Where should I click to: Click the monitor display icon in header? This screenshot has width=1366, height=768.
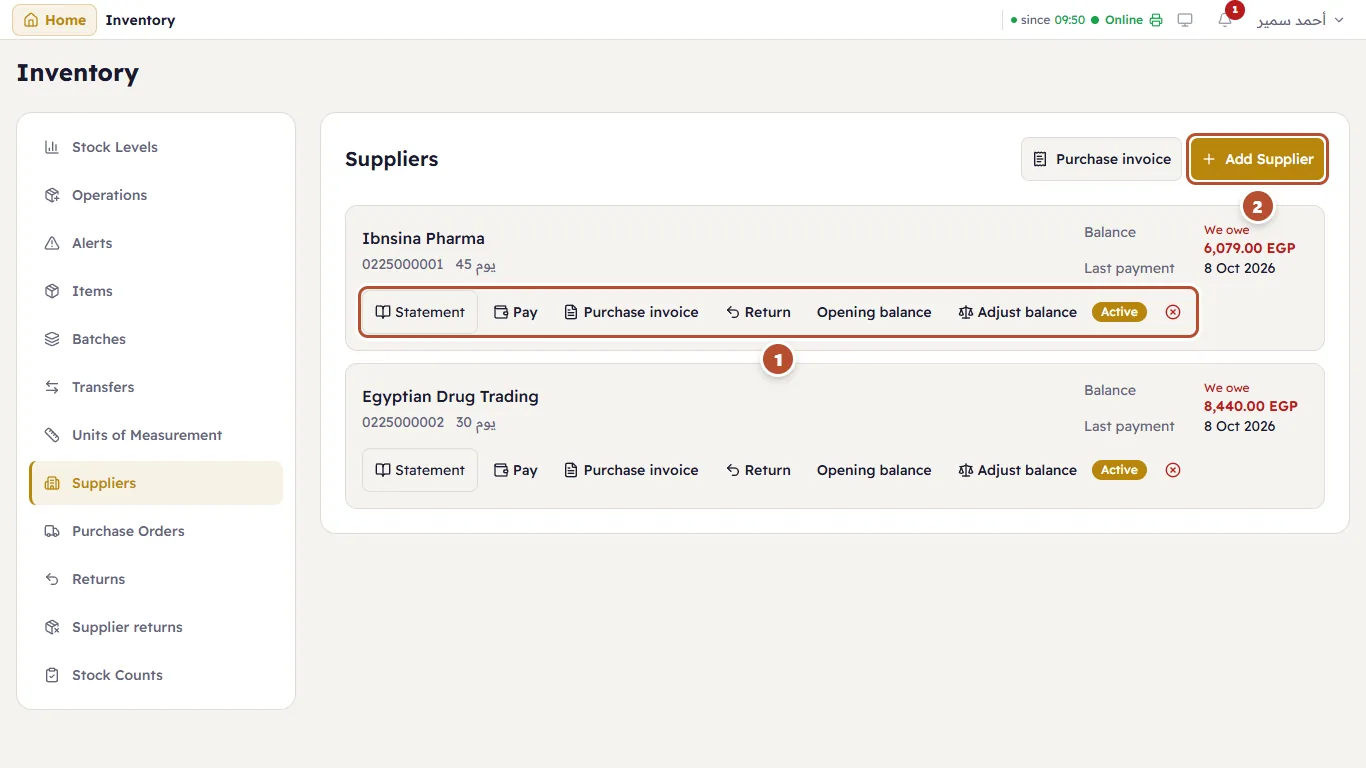pos(1185,20)
